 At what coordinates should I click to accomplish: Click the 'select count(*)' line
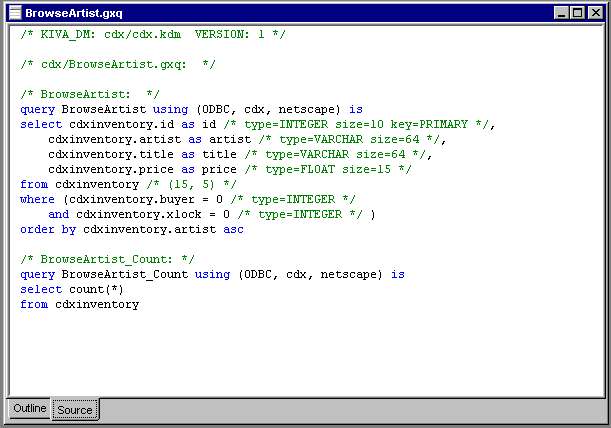[x=72, y=289]
